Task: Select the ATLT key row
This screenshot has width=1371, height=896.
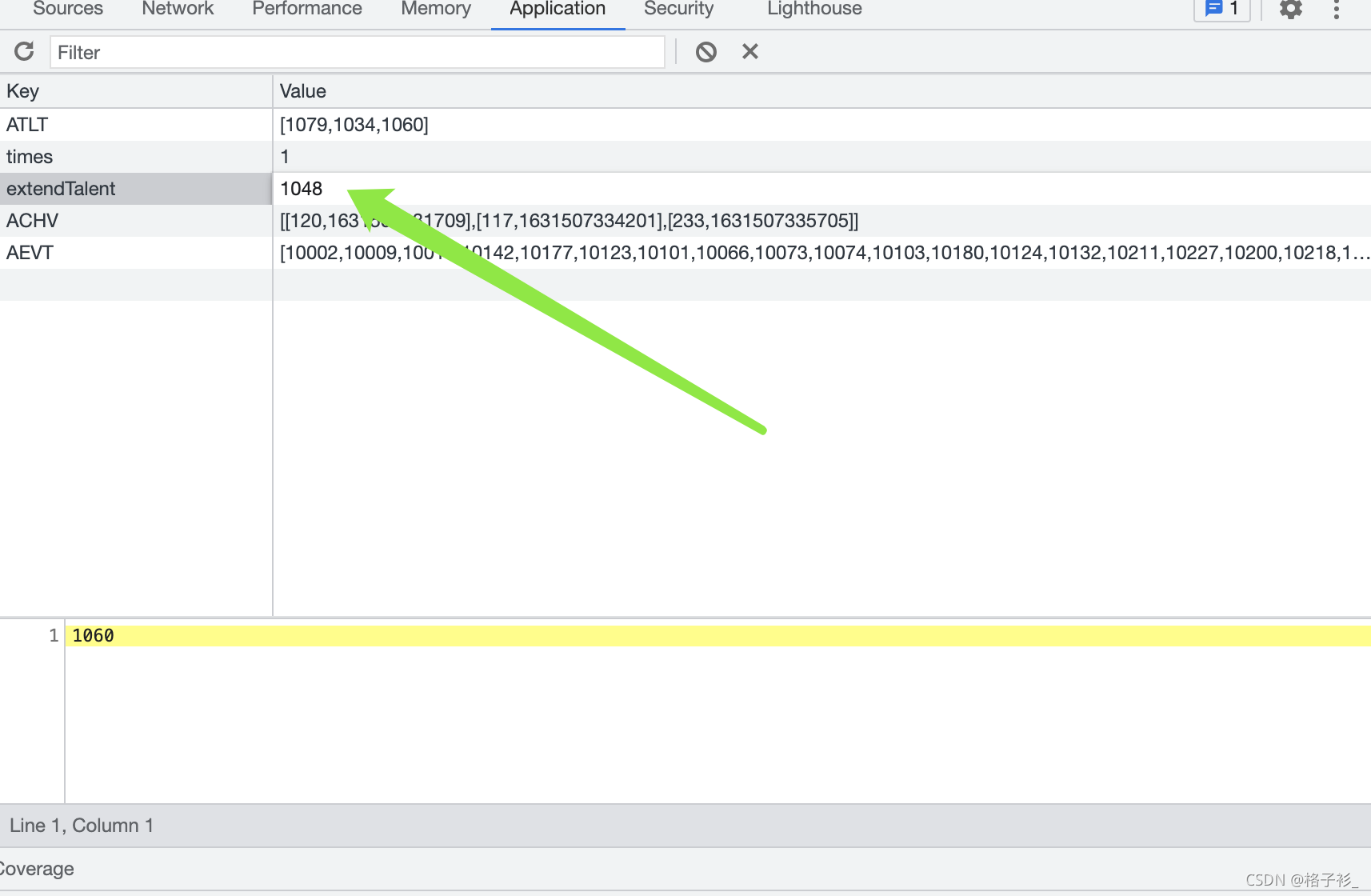Action: pyautogui.click(x=136, y=125)
